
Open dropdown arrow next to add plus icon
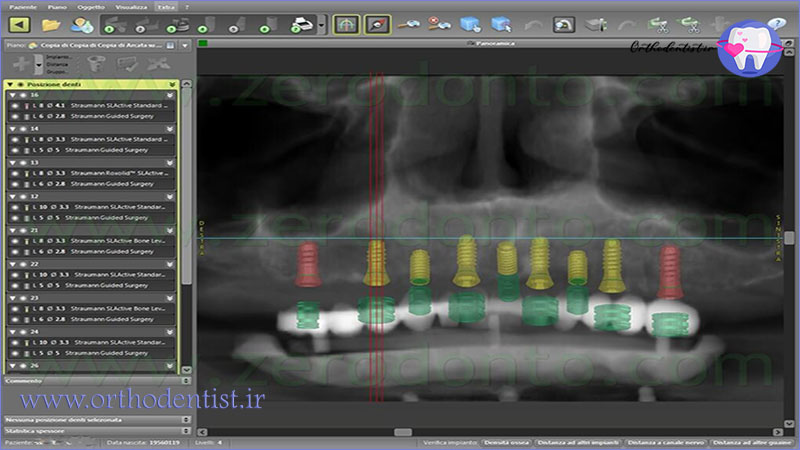pos(38,64)
